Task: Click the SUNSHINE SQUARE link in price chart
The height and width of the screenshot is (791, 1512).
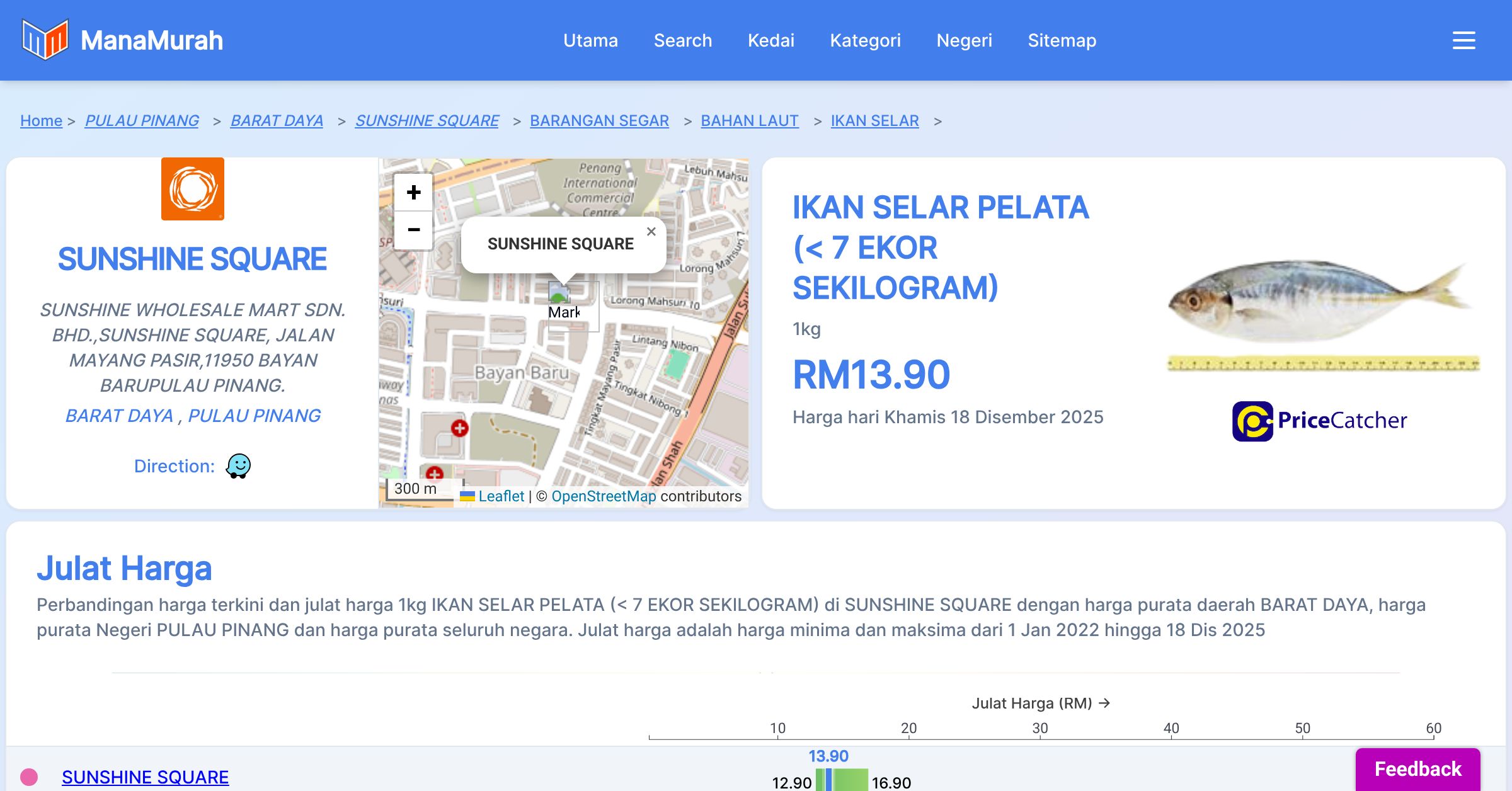Action: point(145,777)
